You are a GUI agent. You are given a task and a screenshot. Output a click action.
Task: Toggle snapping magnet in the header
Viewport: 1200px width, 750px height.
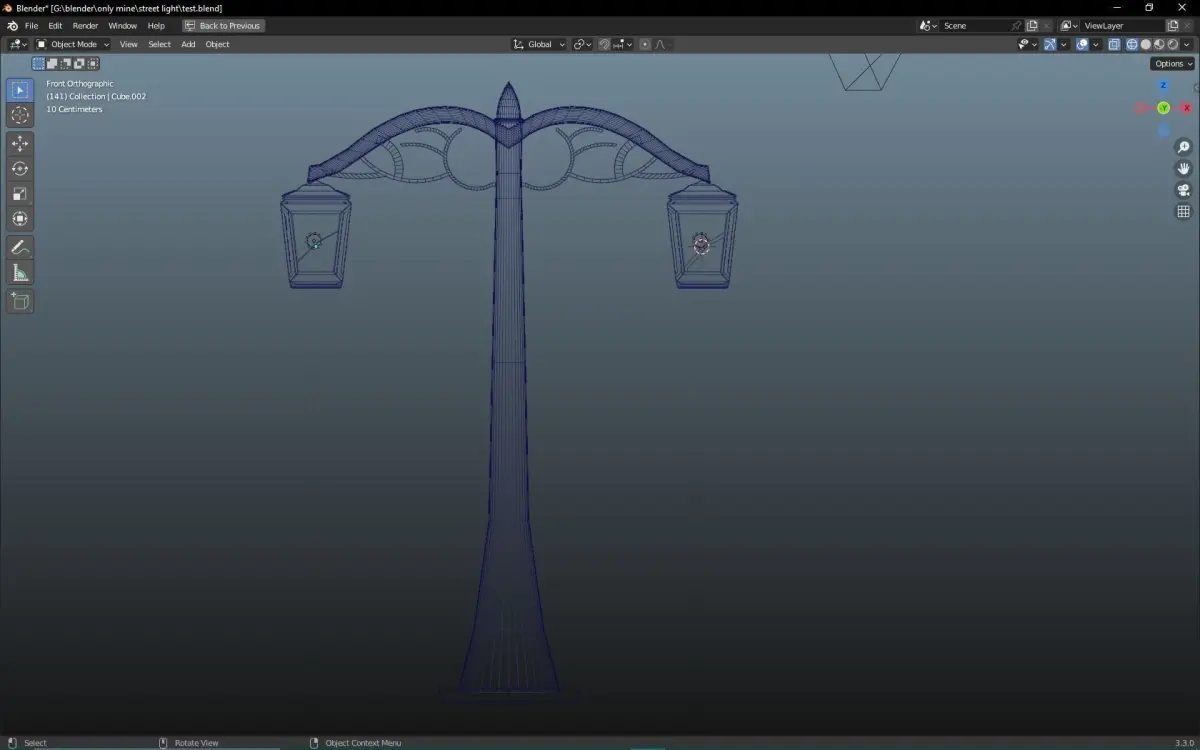(604, 44)
